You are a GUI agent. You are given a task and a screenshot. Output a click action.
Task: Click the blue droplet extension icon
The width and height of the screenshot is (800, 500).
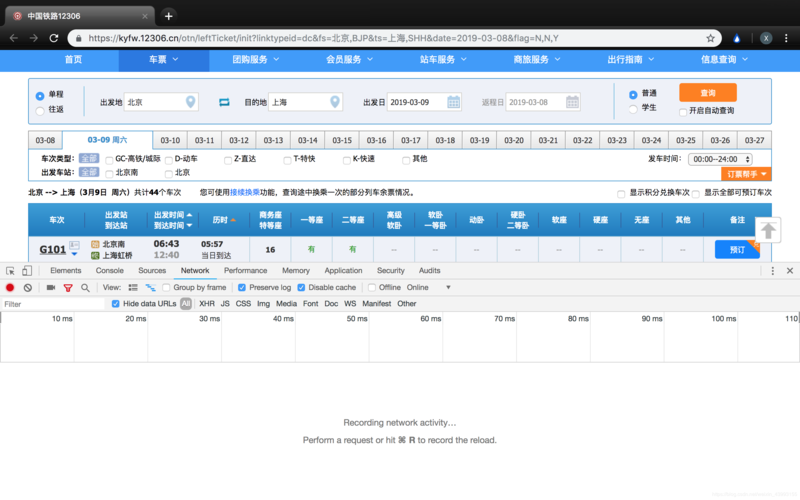click(x=737, y=38)
